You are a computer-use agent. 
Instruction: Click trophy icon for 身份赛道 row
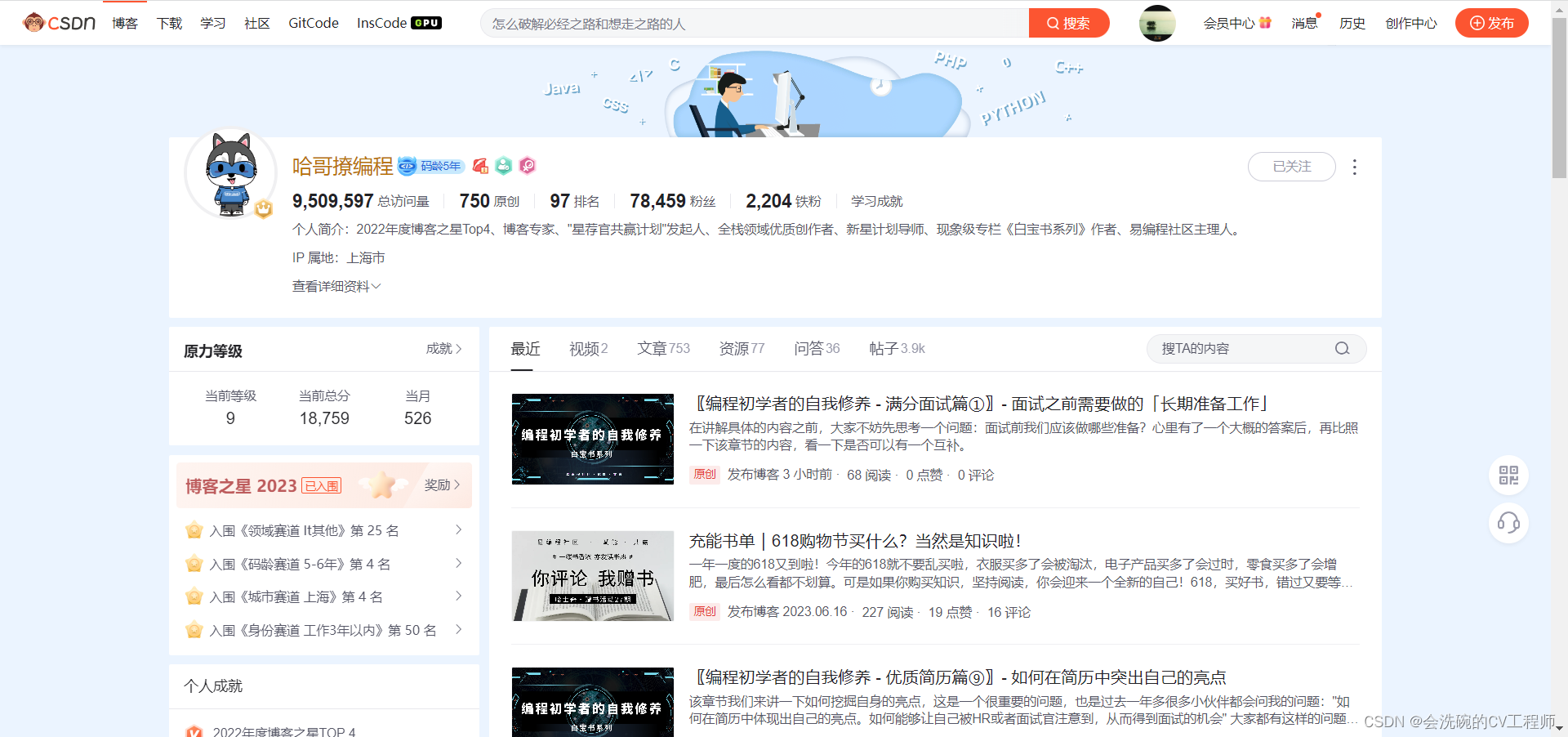coord(194,630)
